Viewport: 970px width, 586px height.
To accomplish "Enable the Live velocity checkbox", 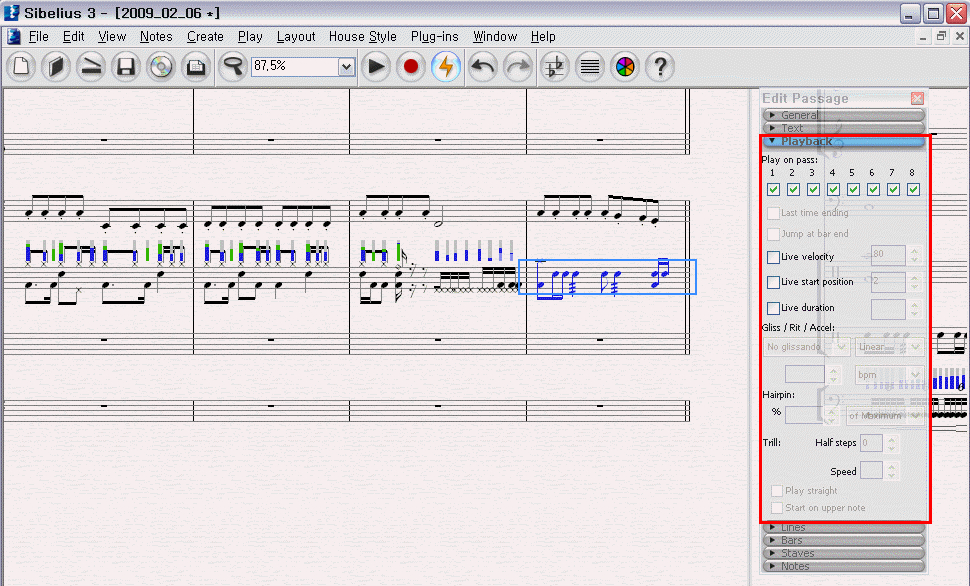I will (773, 257).
